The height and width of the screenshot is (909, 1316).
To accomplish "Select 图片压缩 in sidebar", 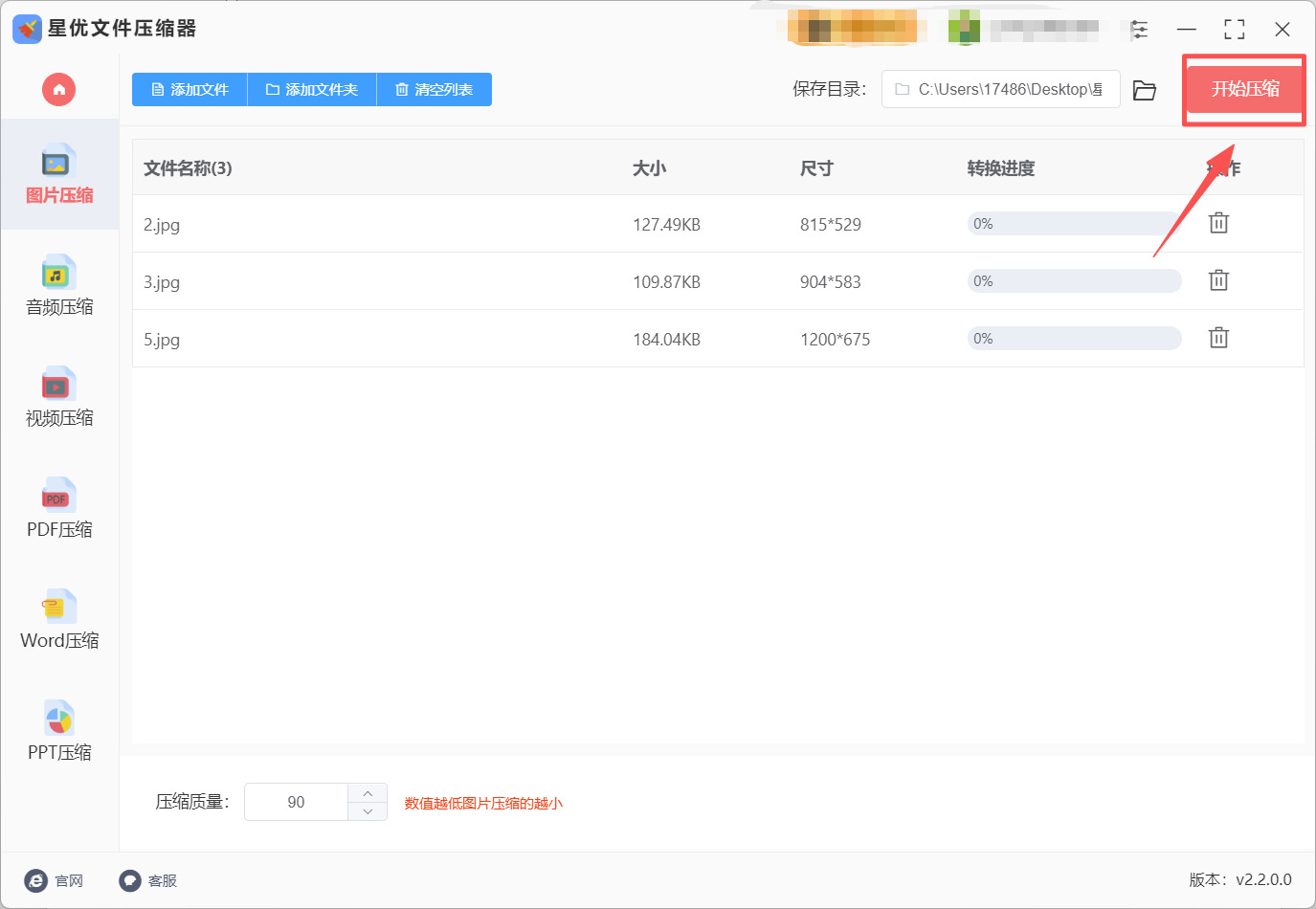I will 59,174.
